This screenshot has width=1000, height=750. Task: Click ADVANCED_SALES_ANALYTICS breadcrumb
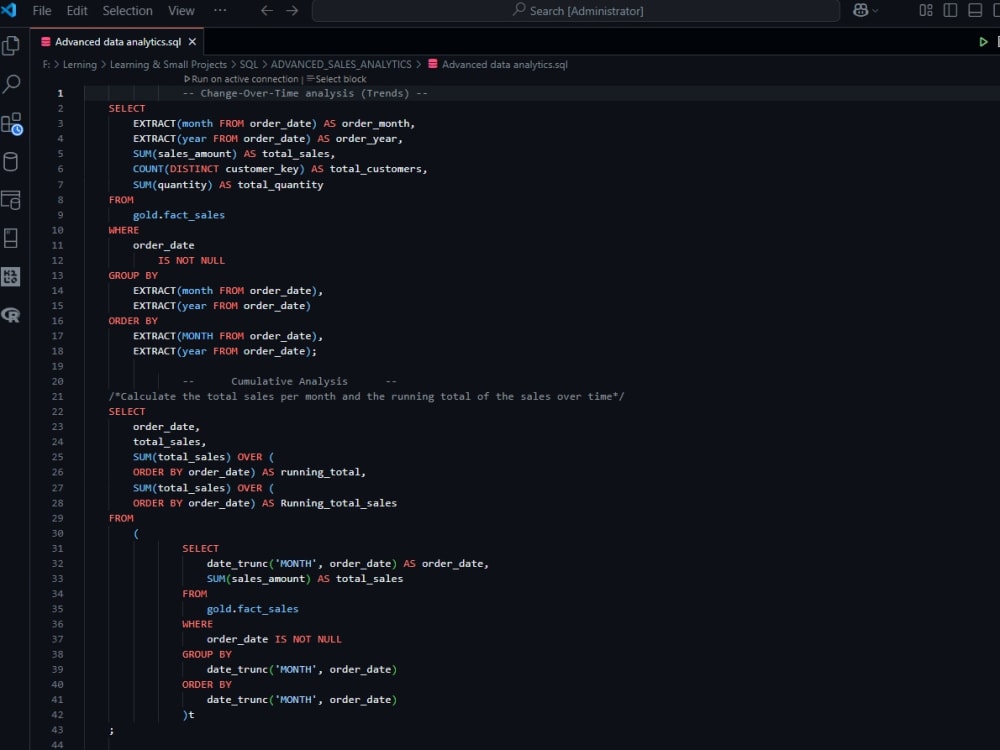341,64
